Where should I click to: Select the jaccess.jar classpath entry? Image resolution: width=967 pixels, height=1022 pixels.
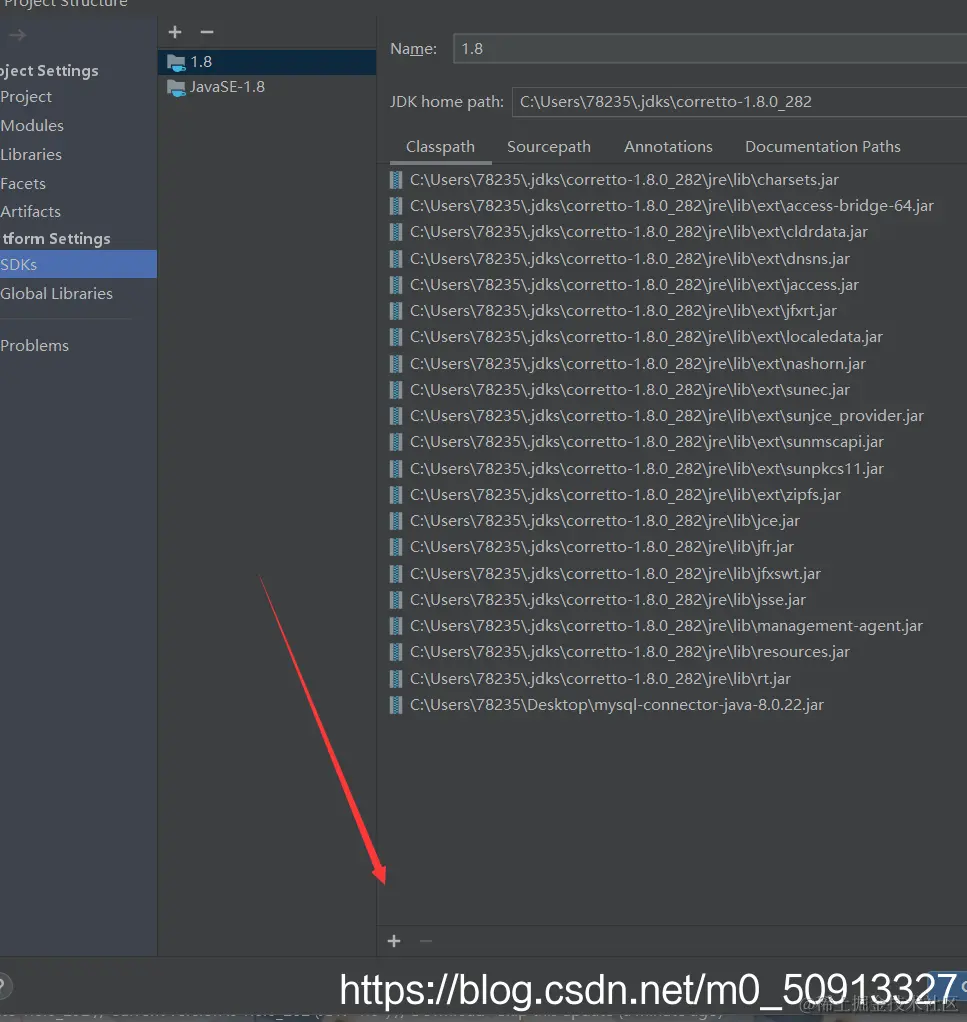point(634,285)
